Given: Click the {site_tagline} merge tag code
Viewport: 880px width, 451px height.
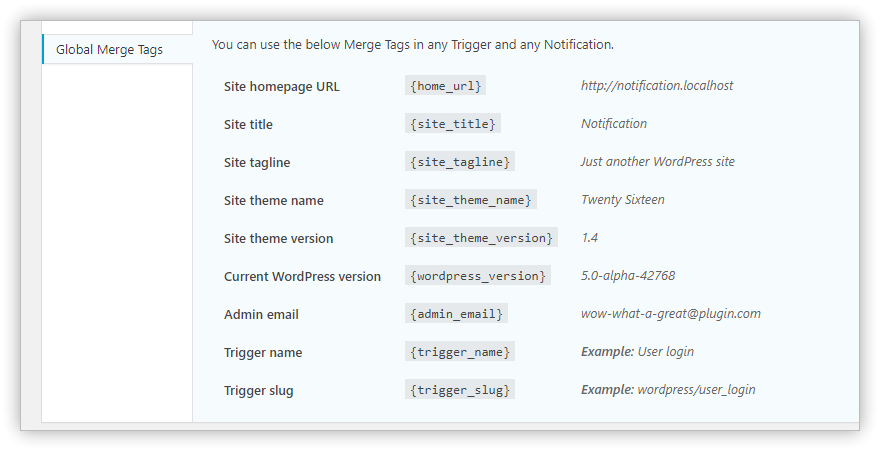Looking at the screenshot, I should click(461, 162).
